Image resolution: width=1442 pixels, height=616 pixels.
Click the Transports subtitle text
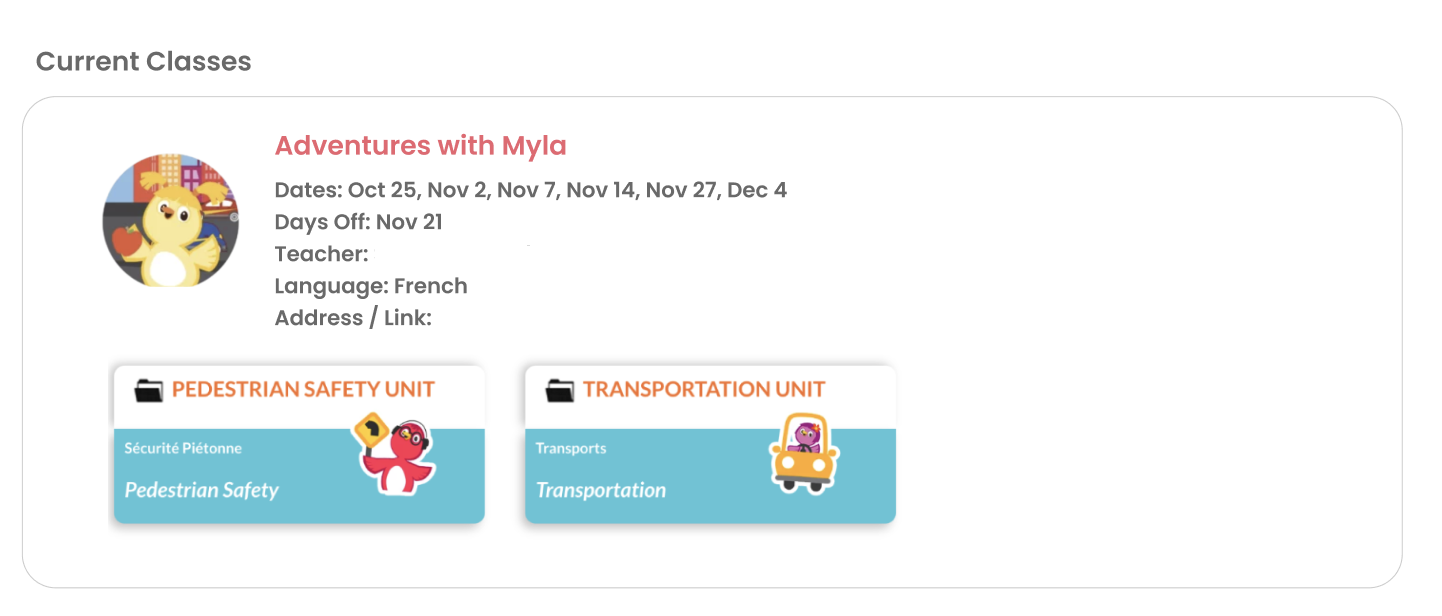pyautogui.click(x=571, y=448)
